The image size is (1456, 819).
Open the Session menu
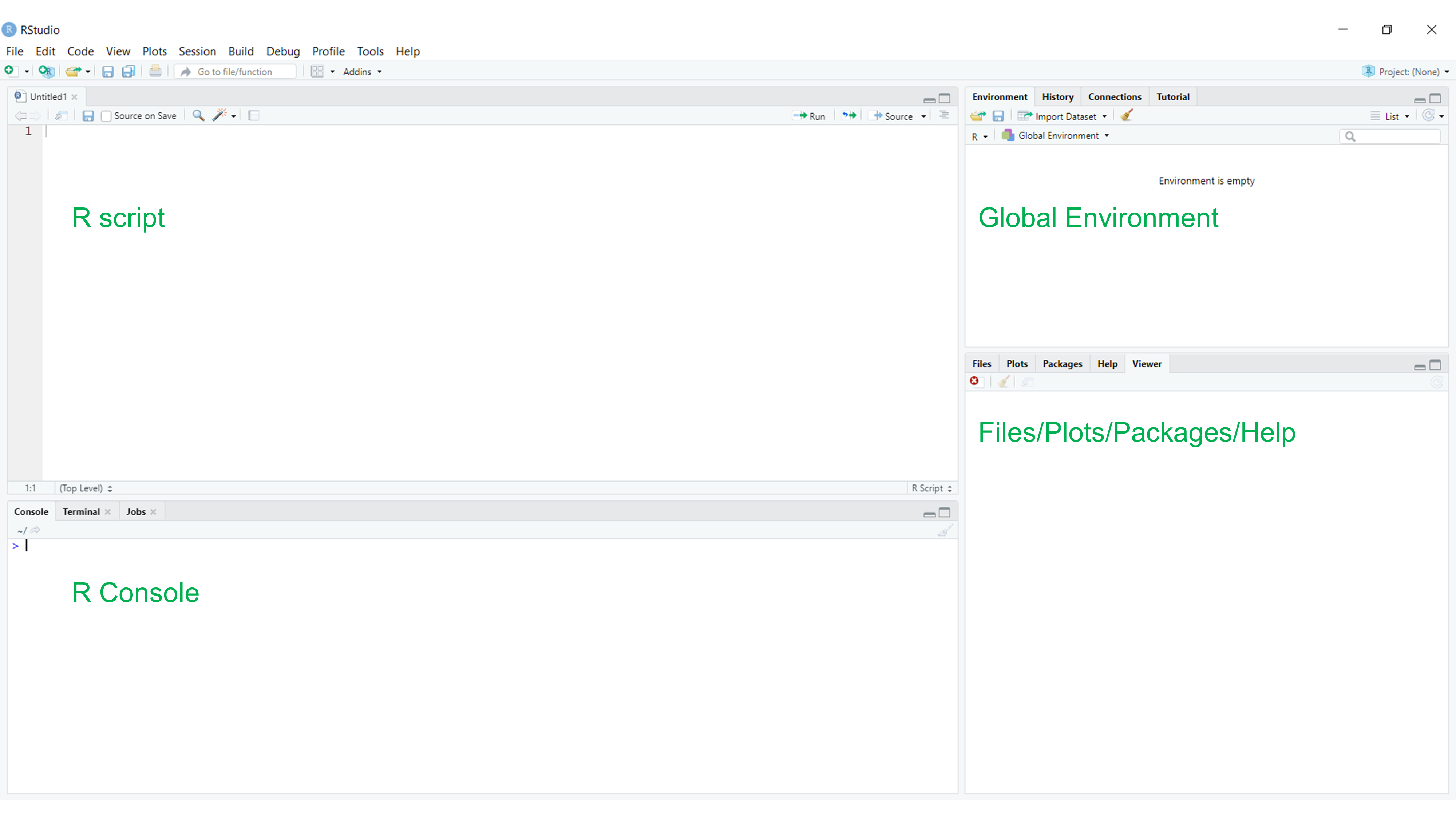click(197, 51)
